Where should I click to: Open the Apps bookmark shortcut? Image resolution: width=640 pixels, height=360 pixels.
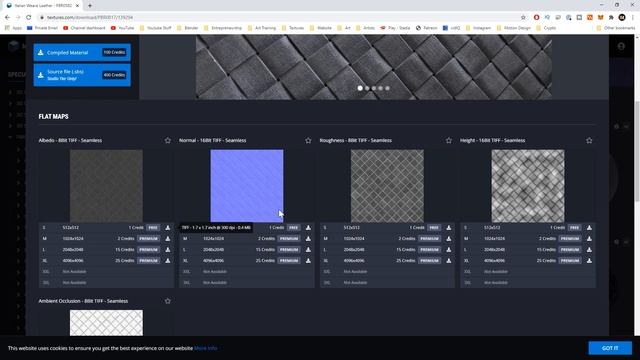pos(13,28)
